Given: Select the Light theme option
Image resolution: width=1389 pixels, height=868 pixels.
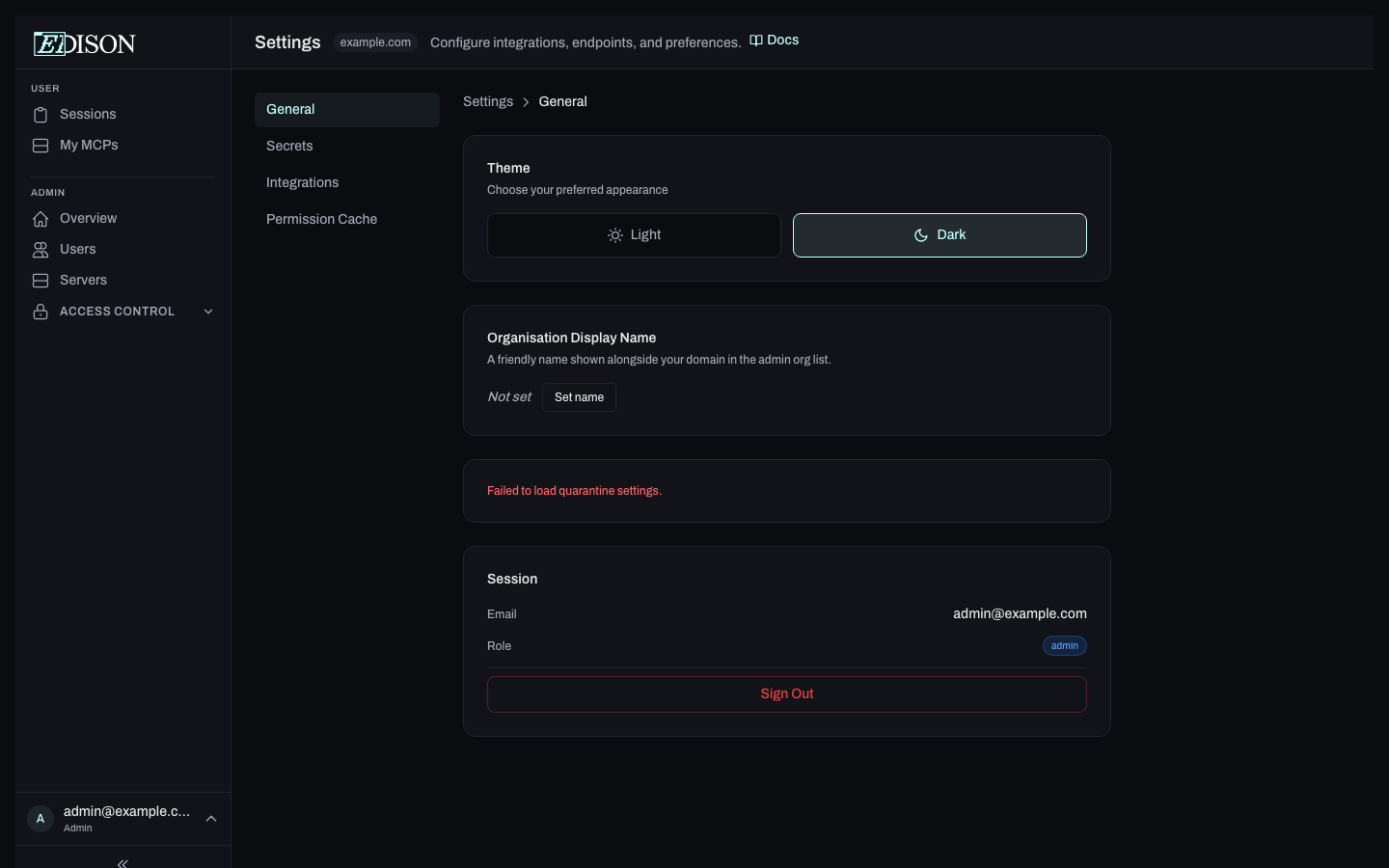Looking at the screenshot, I should tap(634, 234).
